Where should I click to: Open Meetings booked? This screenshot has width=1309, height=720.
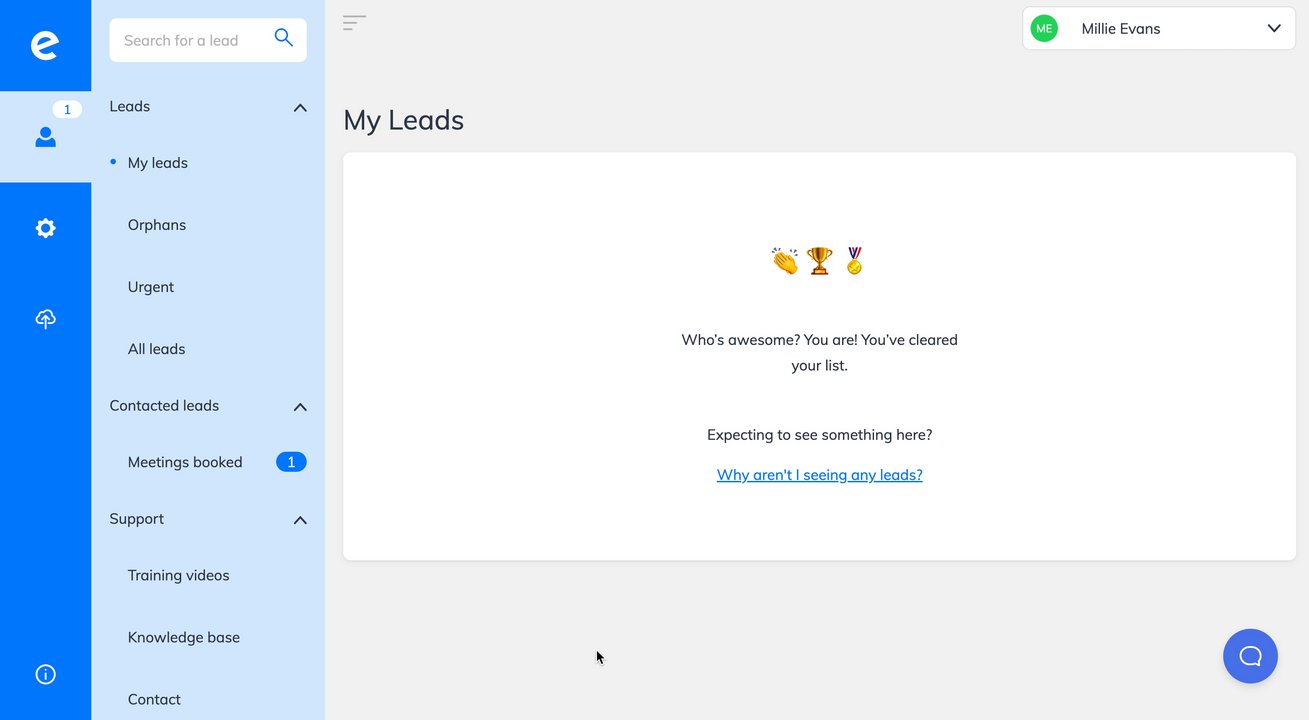point(185,462)
